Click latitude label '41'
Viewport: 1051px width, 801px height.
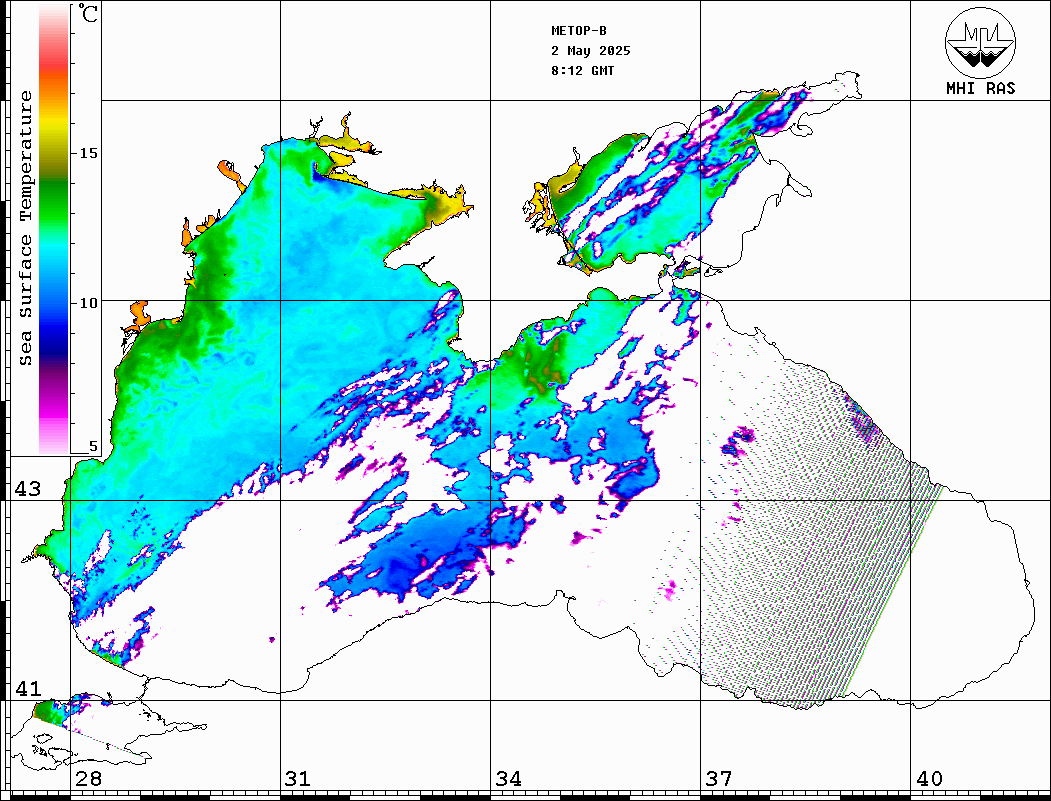click(28, 689)
